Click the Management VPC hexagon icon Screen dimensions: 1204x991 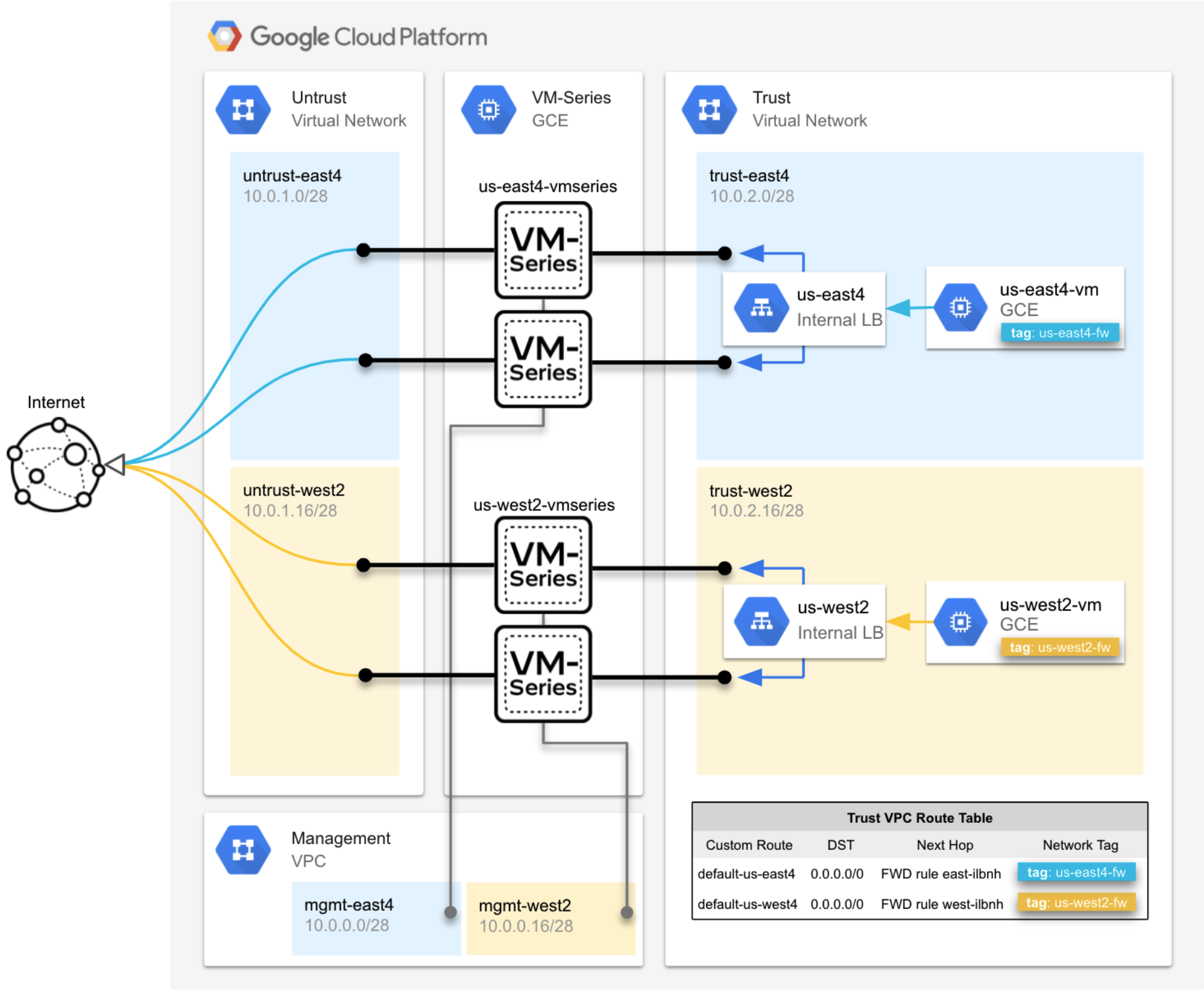tap(243, 850)
